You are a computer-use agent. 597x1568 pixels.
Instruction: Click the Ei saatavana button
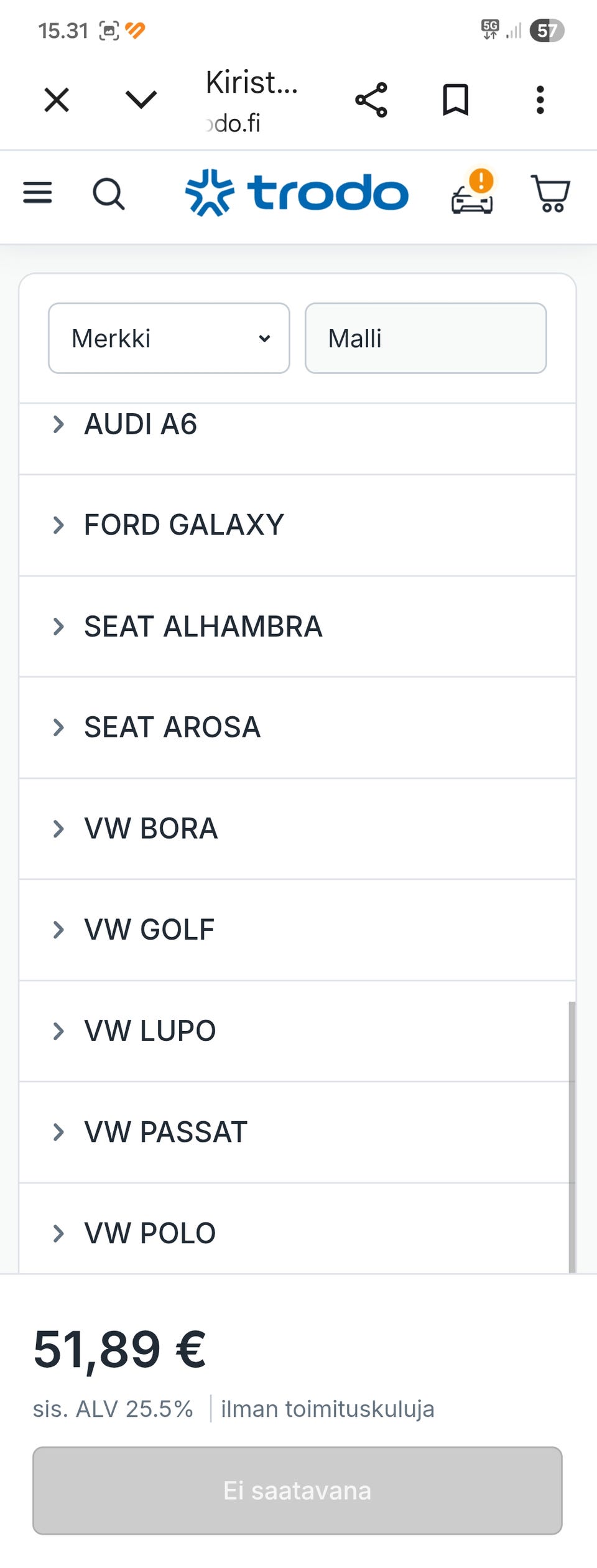coord(297,1491)
